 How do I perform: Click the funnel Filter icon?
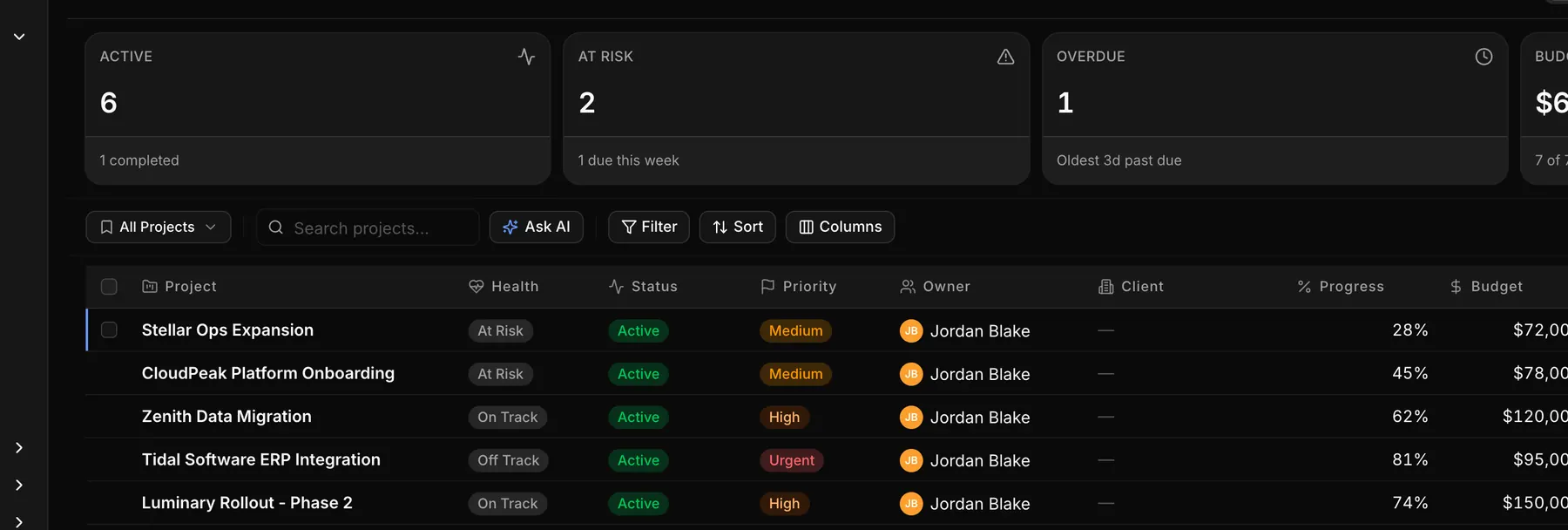629,227
